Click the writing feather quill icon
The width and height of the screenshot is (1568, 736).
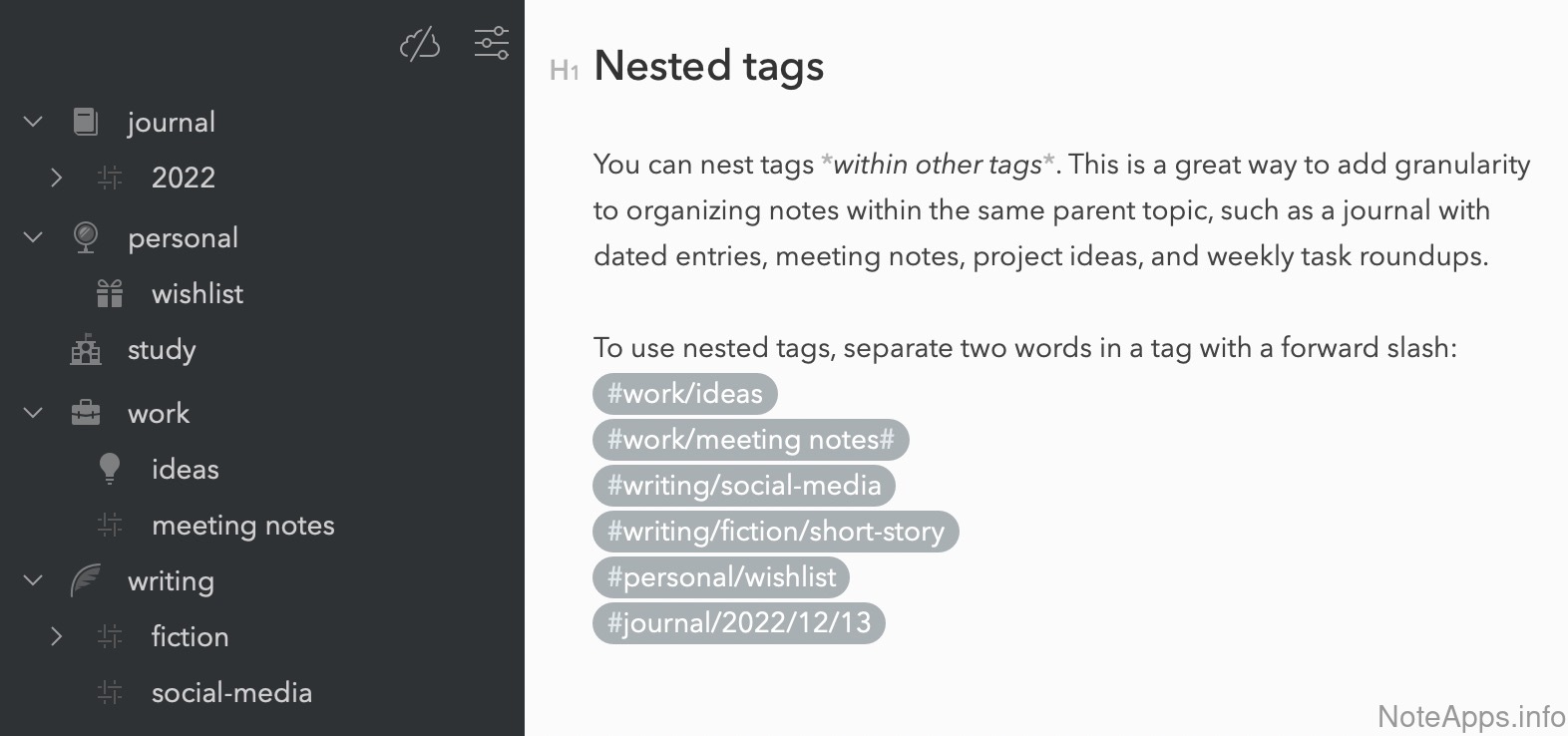pos(86,580)
